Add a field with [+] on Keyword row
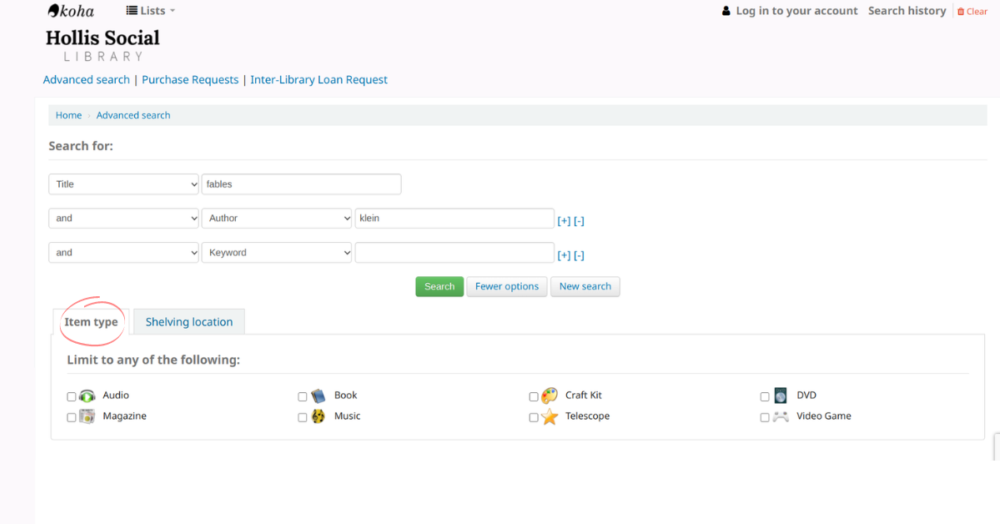 (x=564, y=255)
